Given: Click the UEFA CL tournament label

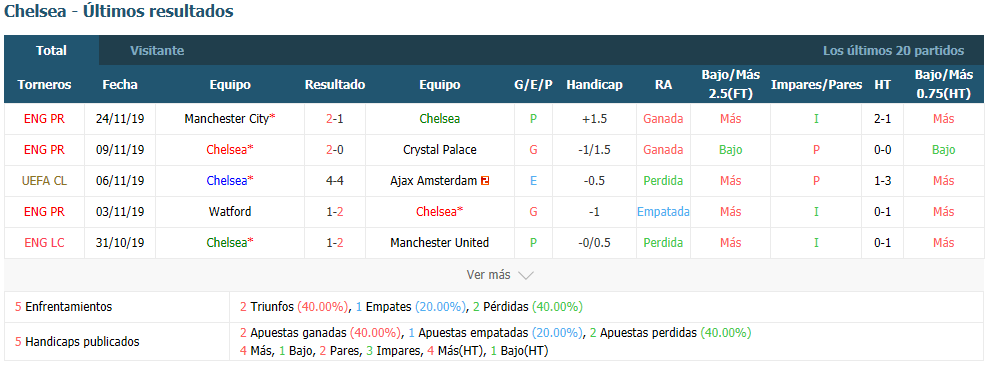Looking at the screenshot, I should (44, 181).
